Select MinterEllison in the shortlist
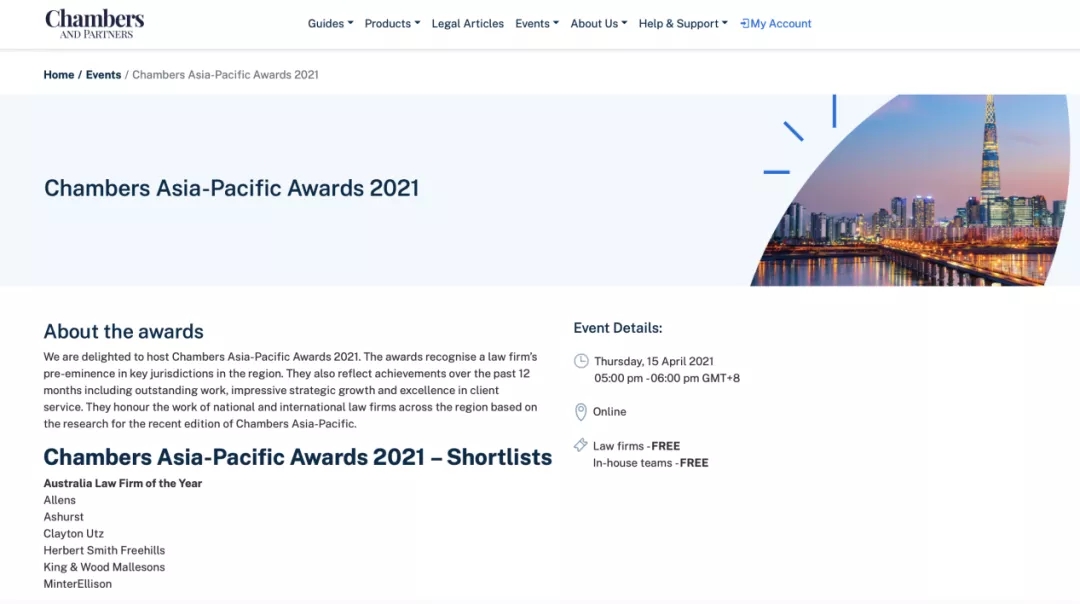The width and height of the screenshot is (1080, 604). 77,584
